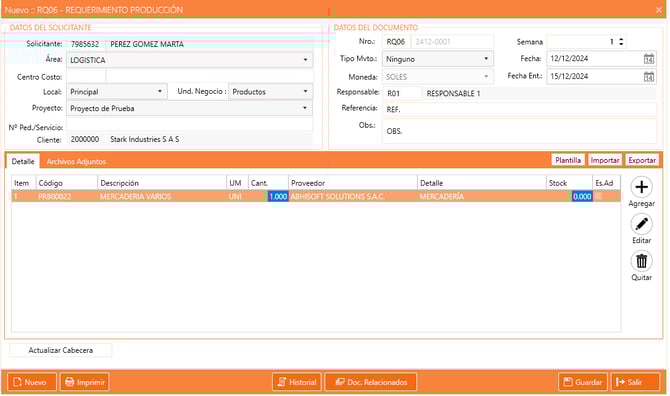Sort by the Código column header
Image resolution: width=670 pixels, height=396 pixels.
pyautogui.click(x=67, y=183)
